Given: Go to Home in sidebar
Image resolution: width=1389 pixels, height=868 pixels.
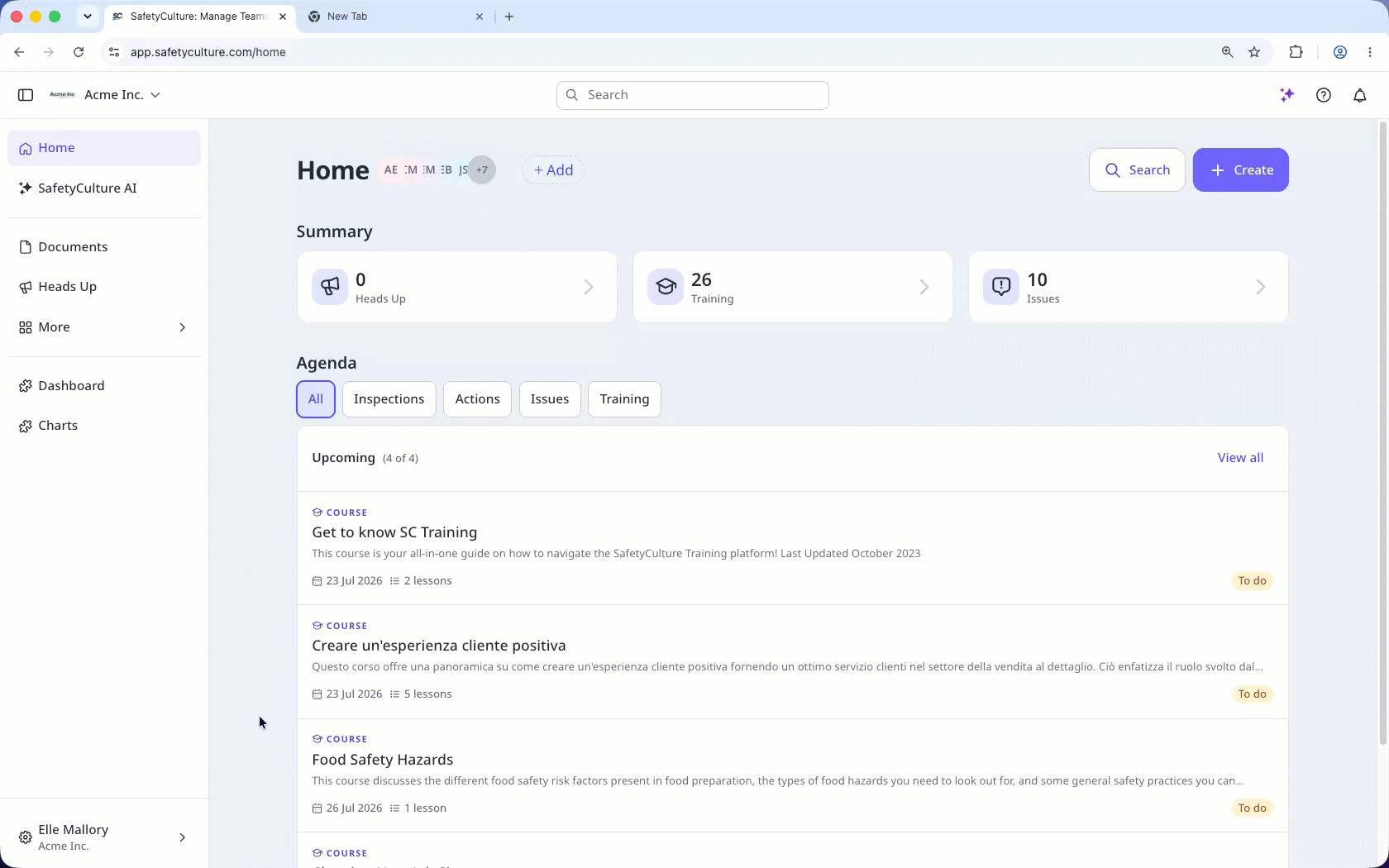Looking at the screenshot, I should [x=104, y=148].
